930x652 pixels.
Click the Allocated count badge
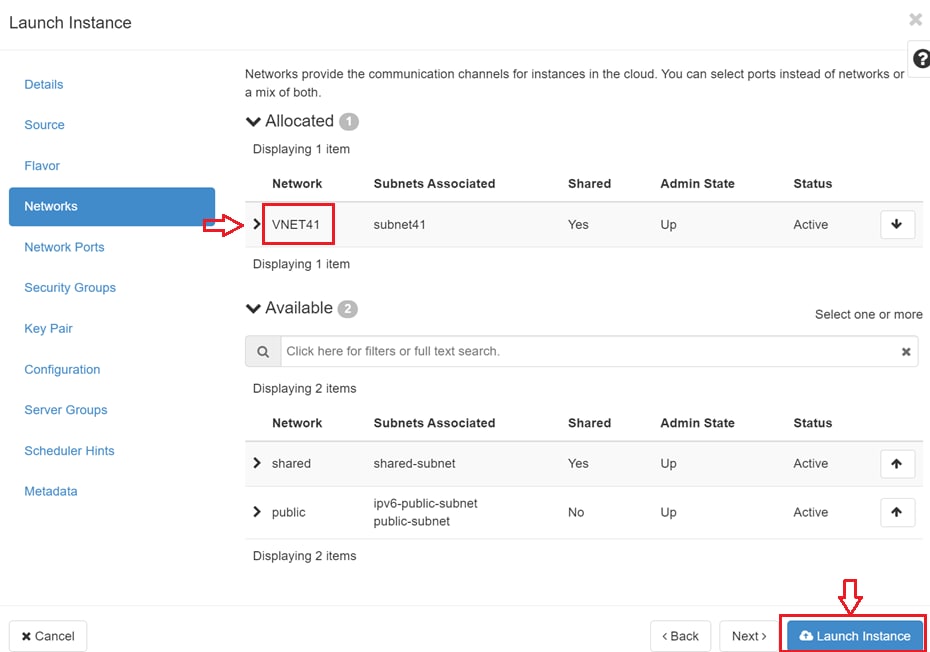coord(349,122)
